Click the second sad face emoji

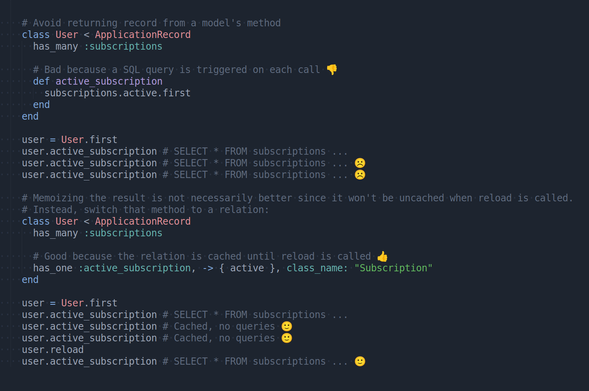pos(360,175)
